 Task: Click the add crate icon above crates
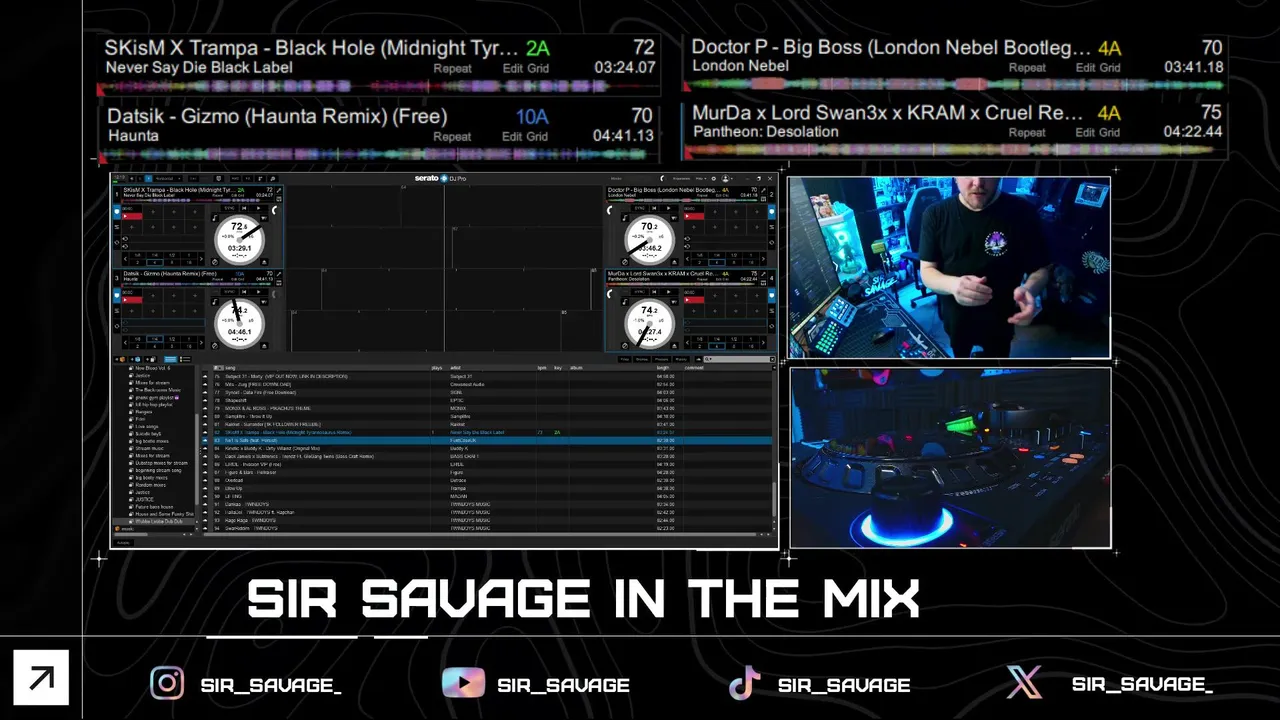pos(120,360)
